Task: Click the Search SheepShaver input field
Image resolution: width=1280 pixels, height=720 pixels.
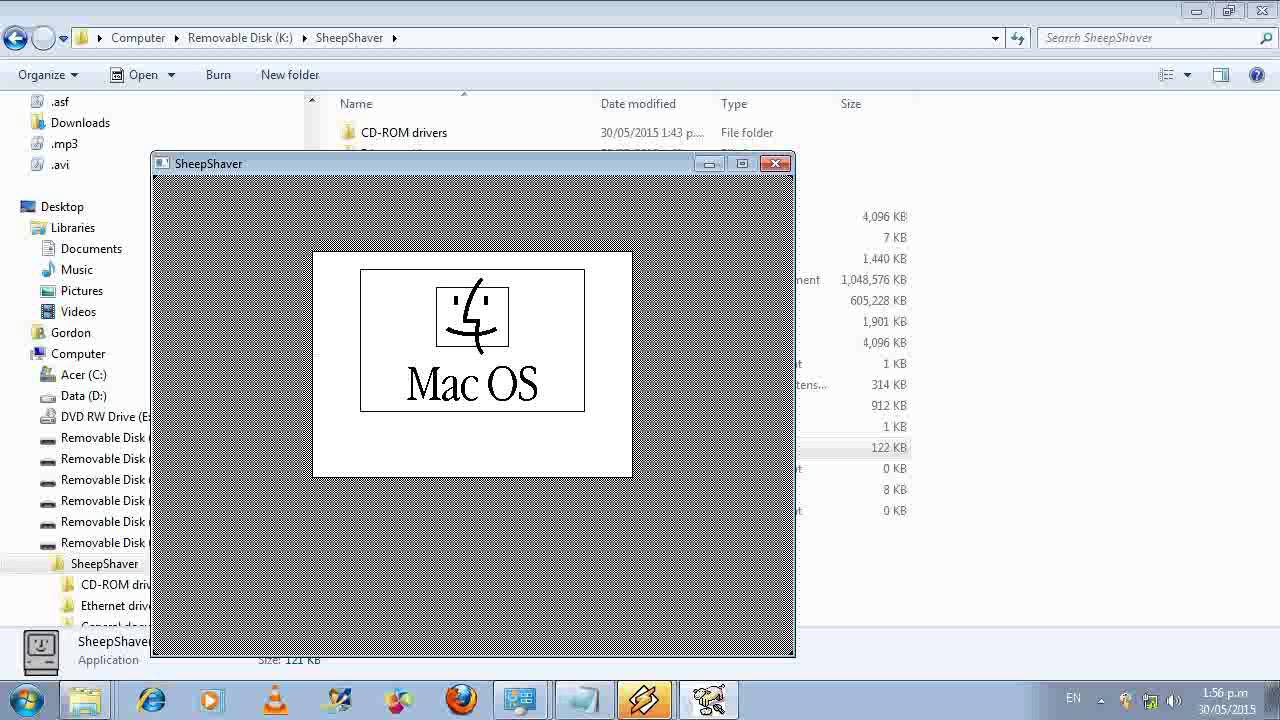Action: (1148, 38)
